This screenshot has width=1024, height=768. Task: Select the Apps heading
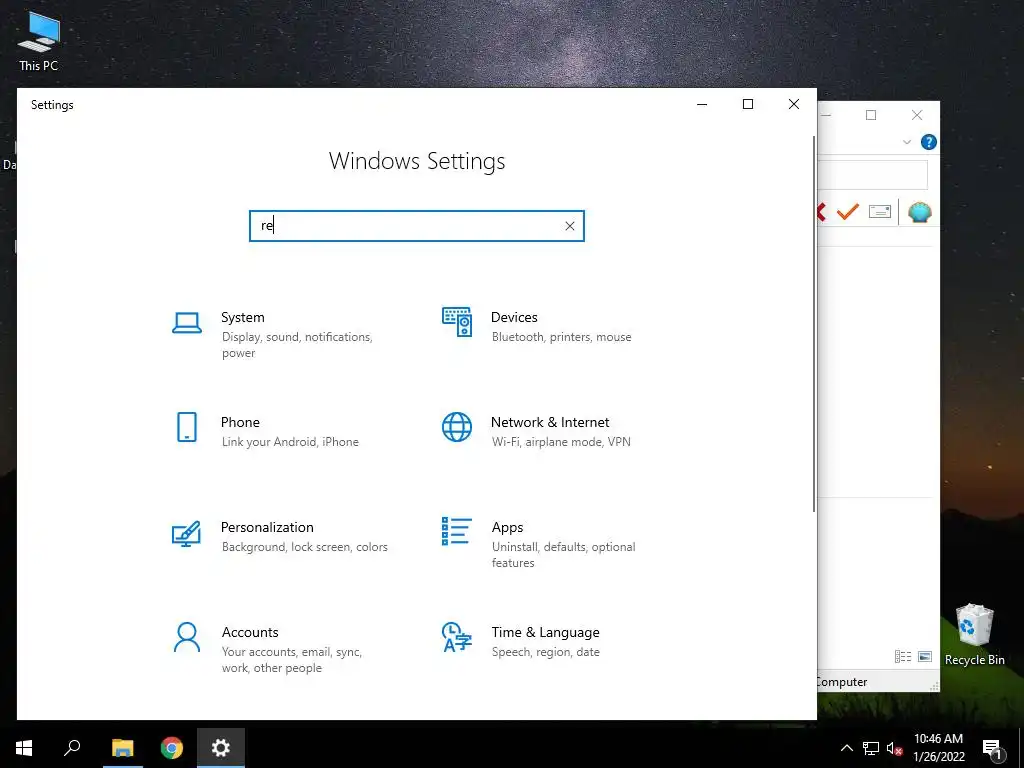click(x=507, y=527)
